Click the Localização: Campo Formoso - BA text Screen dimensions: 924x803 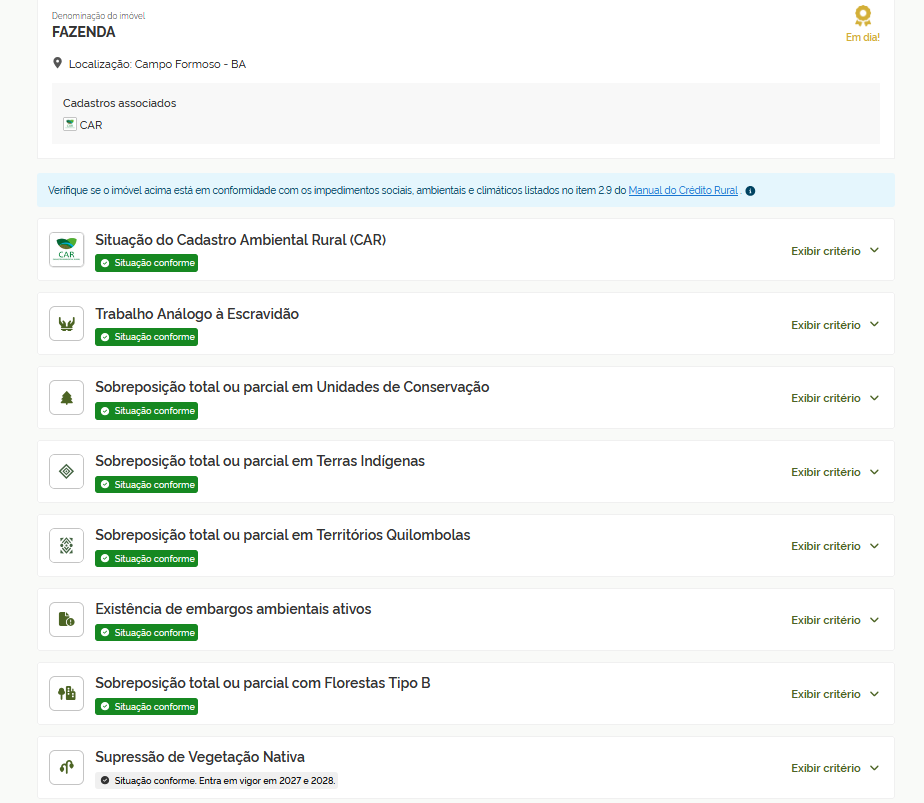157,64
